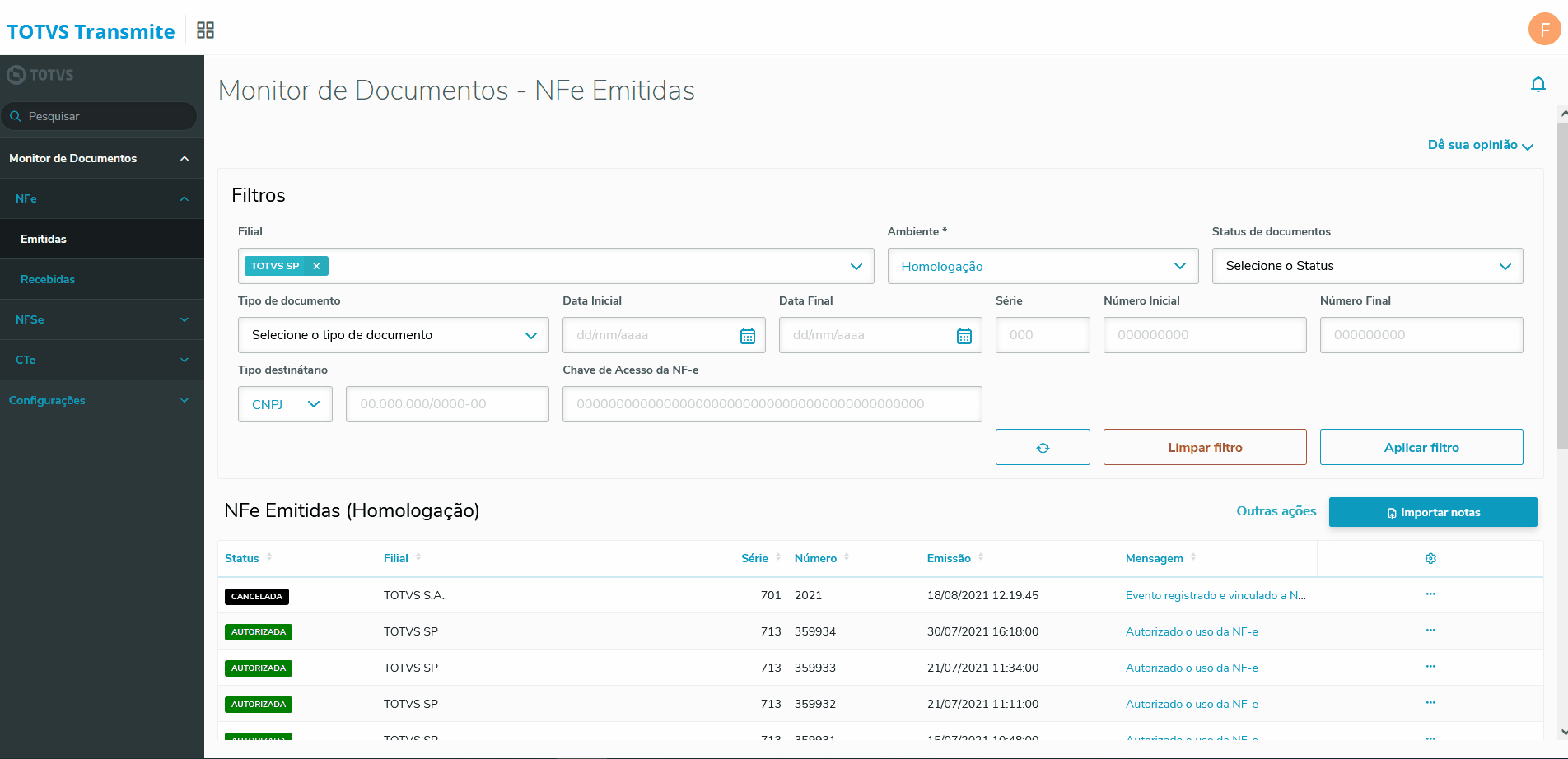Image resolution: width=1568 pixels, height=759 pixels.
Task: Click the Aplicar filtro button
Action: (1421, 447)
